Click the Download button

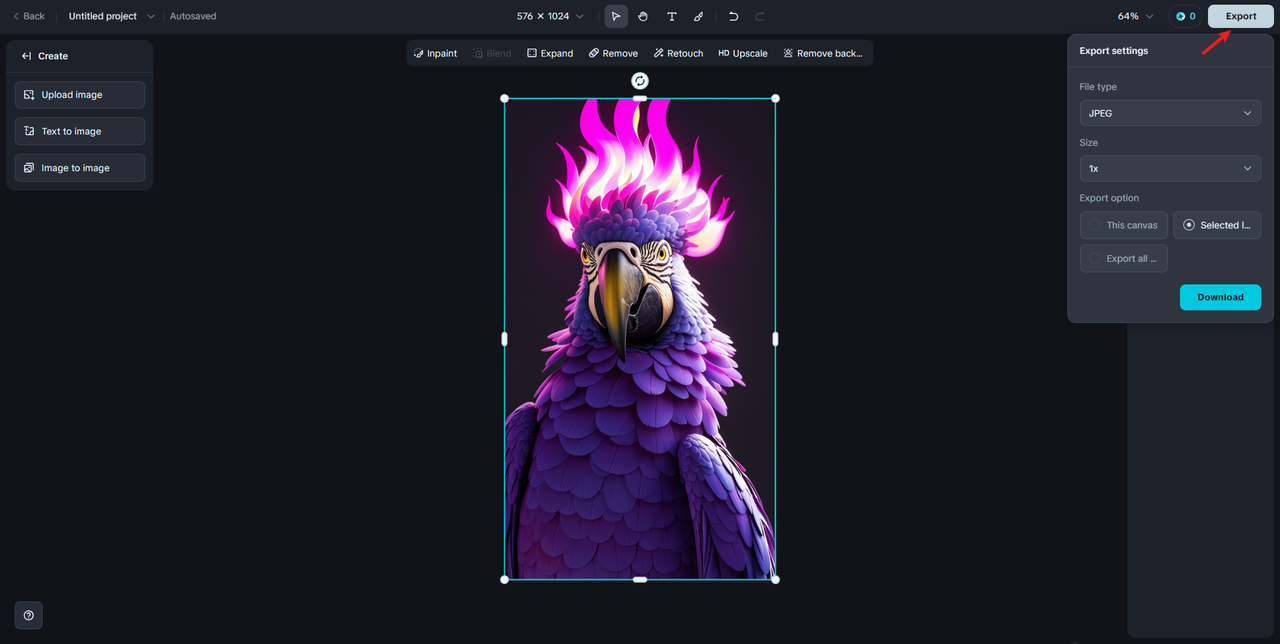pos(1220,297)
